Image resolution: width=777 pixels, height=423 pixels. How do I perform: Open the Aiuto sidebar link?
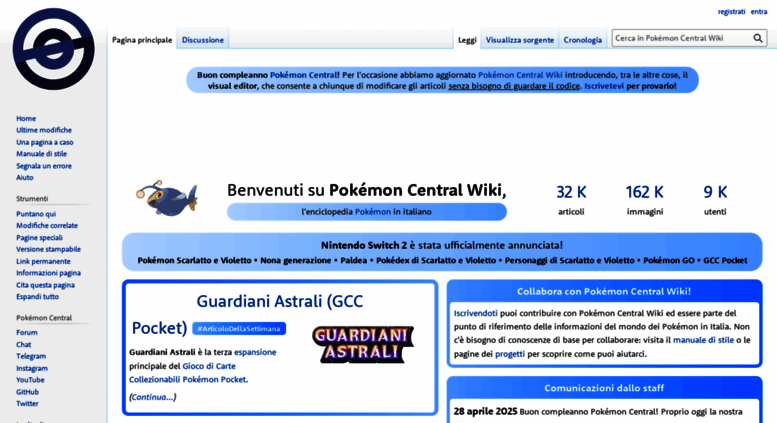point(25,177)
